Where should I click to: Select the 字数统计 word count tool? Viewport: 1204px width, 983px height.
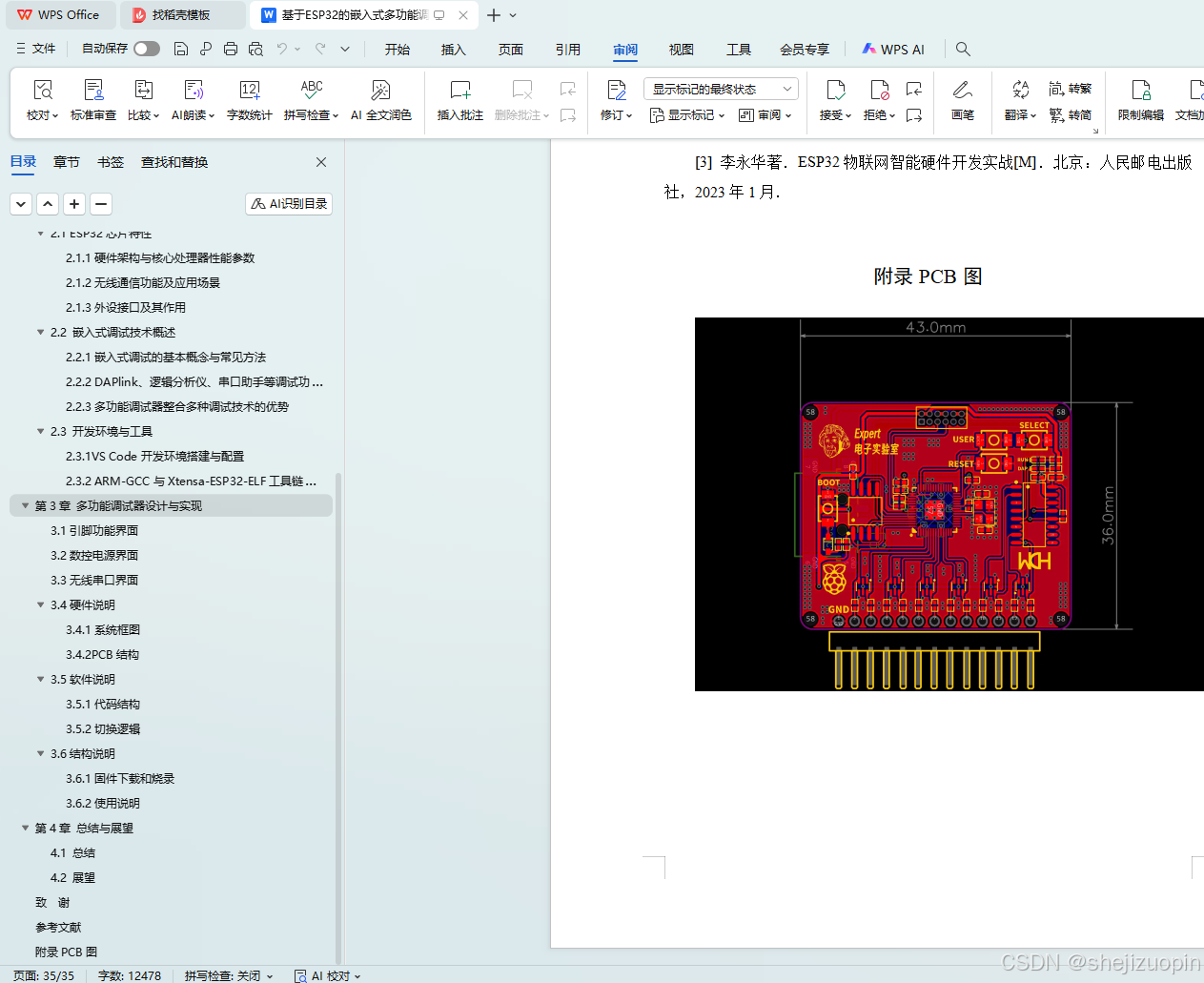pos(249,102)
